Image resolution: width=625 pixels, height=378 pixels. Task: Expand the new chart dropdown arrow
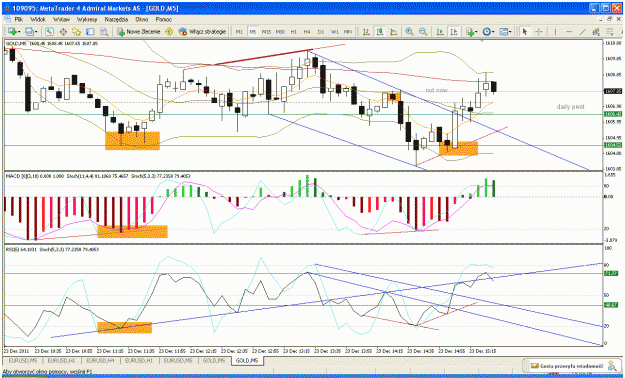(x=20, y=32)
